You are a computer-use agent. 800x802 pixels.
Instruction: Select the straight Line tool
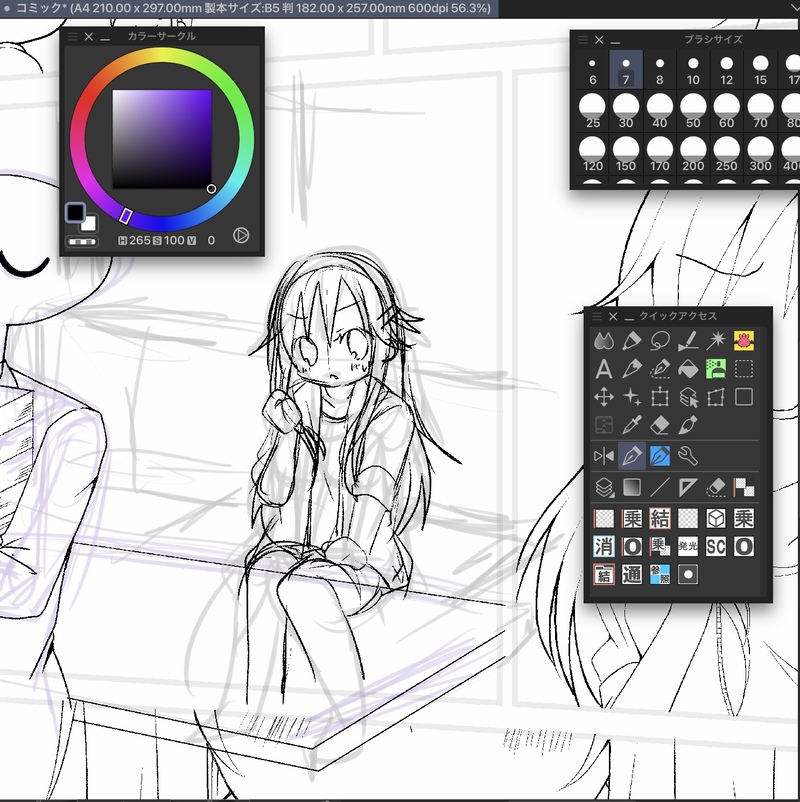click(x=660, y=487)
